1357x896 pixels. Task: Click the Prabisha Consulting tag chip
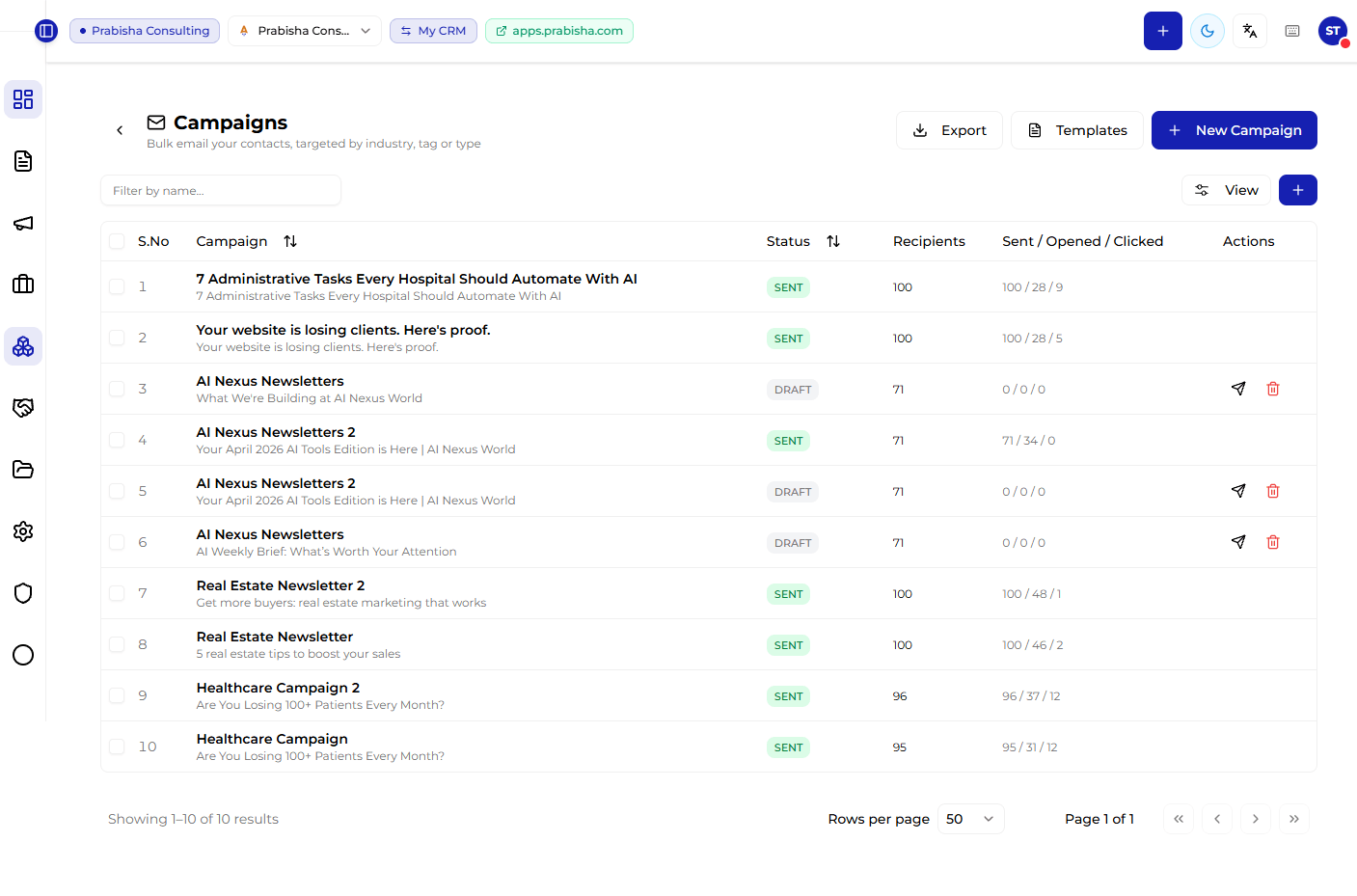145,31
